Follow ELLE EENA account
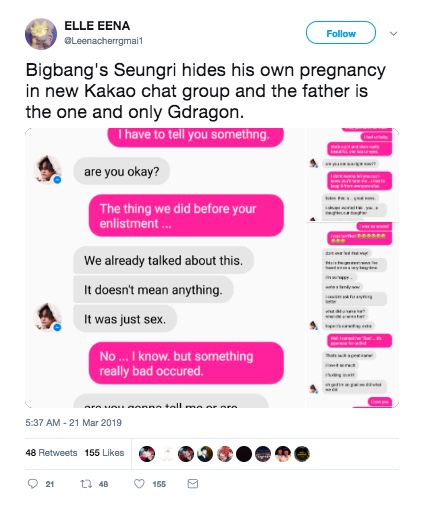Screen dimensions: 423x509 [341, 33]
